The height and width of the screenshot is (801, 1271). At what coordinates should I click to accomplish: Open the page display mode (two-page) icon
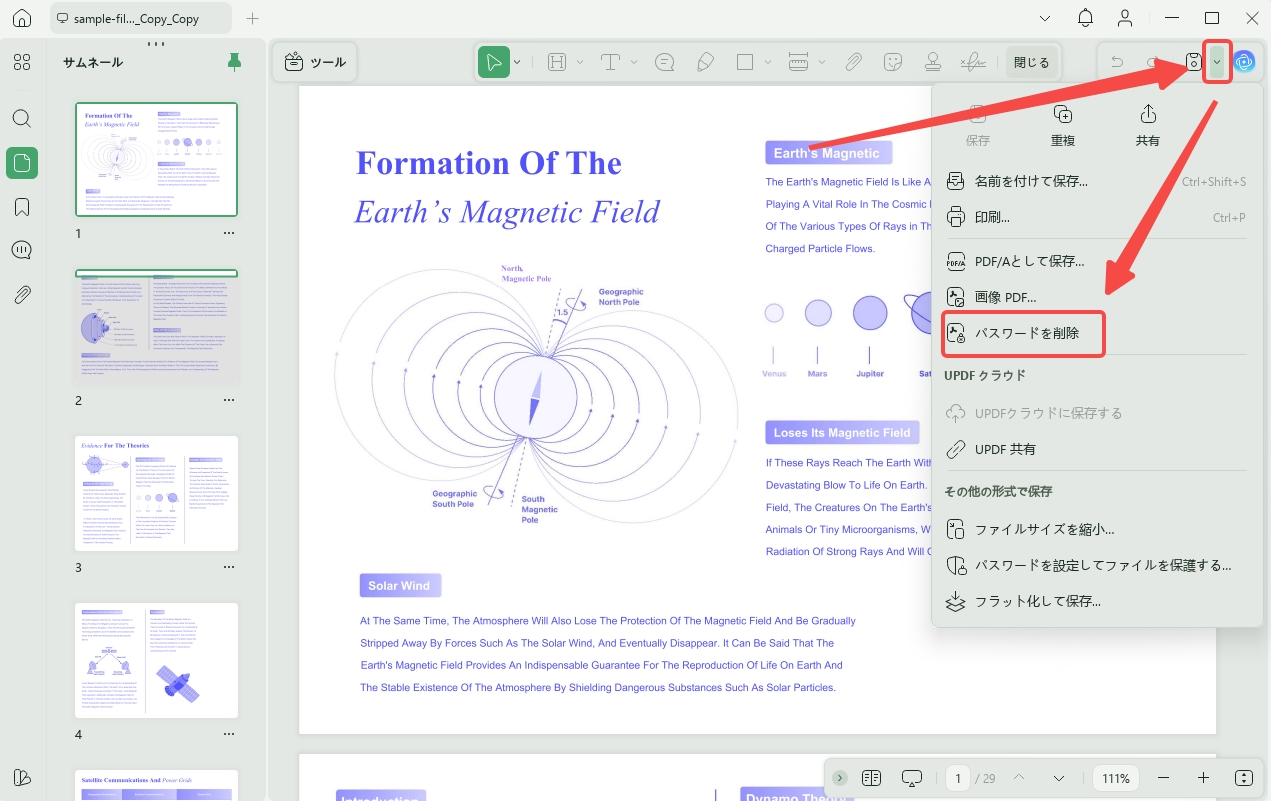click(871, 778)
